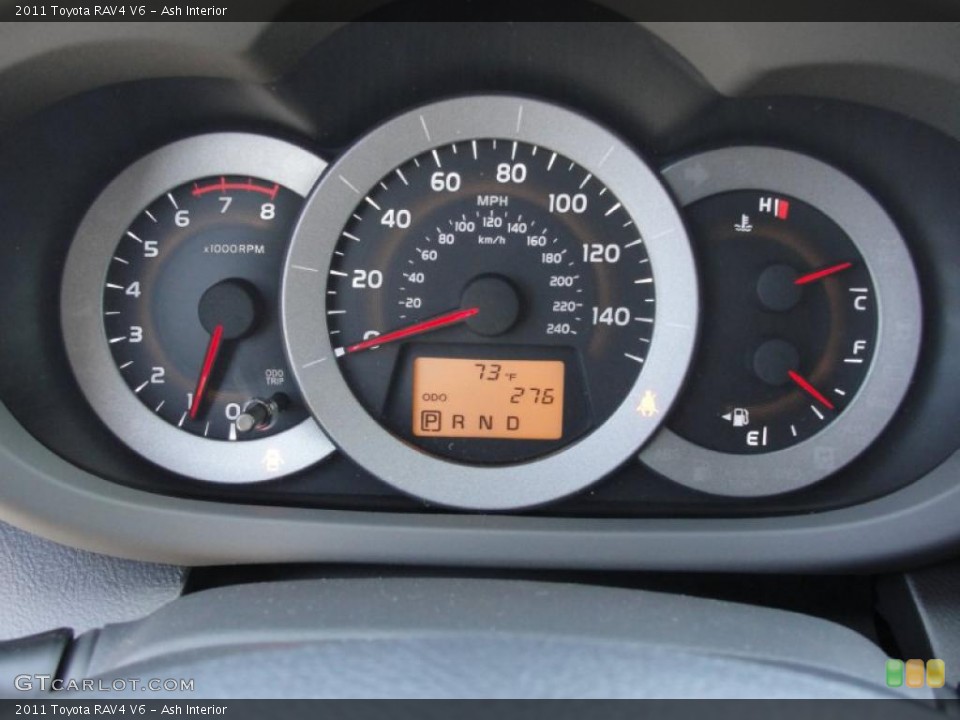The width and height of the screenshot is (960, 720).
Task: Click the ODO label on the orange display
Action: (x=434, y=397)
